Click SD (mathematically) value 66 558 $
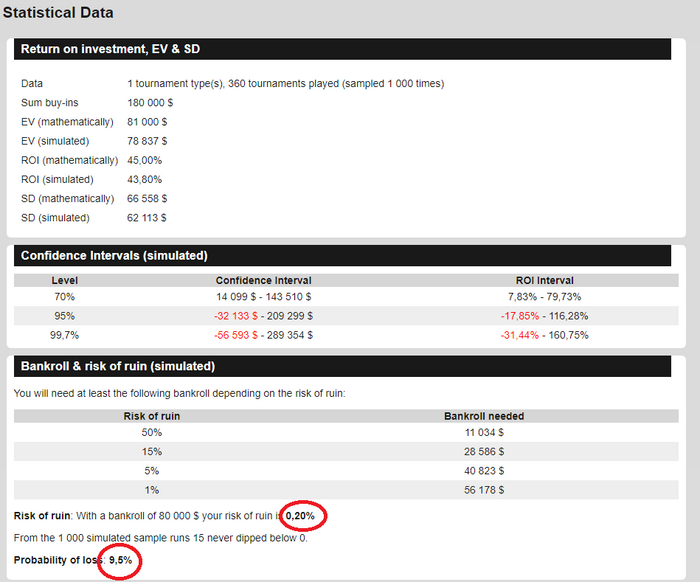 click(147, 199)
